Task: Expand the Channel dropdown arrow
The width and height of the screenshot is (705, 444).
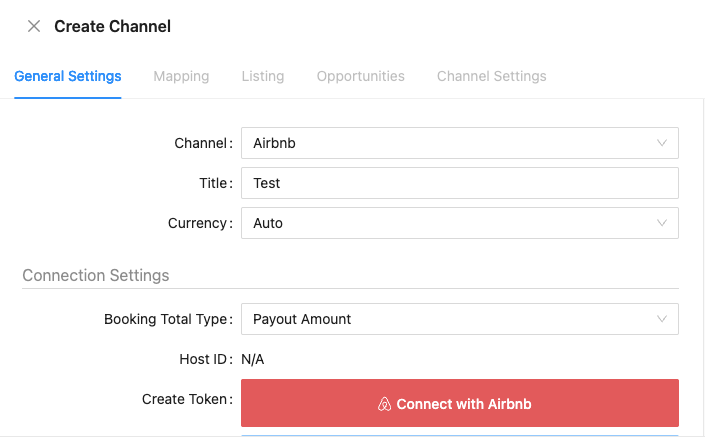Action: click(x=661, y=143)
